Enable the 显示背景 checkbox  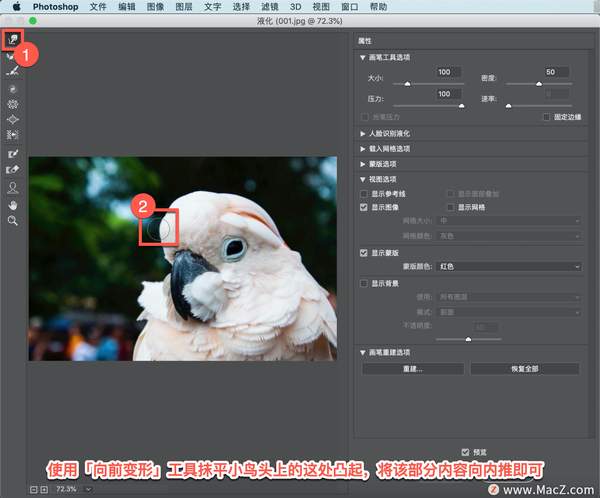(365, 284)
